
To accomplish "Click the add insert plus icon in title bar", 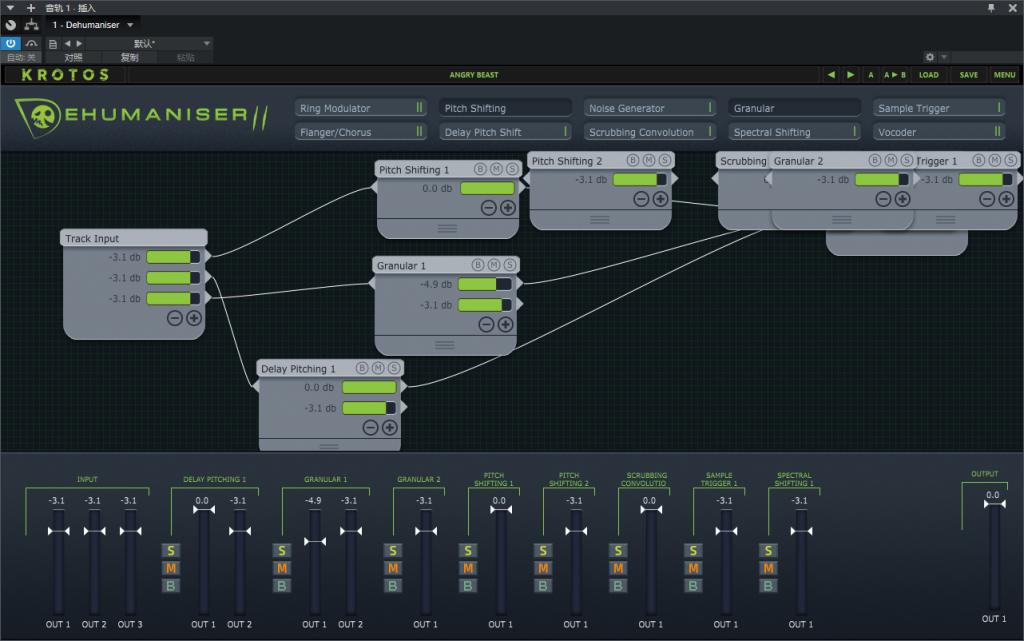I will point(31,8).
